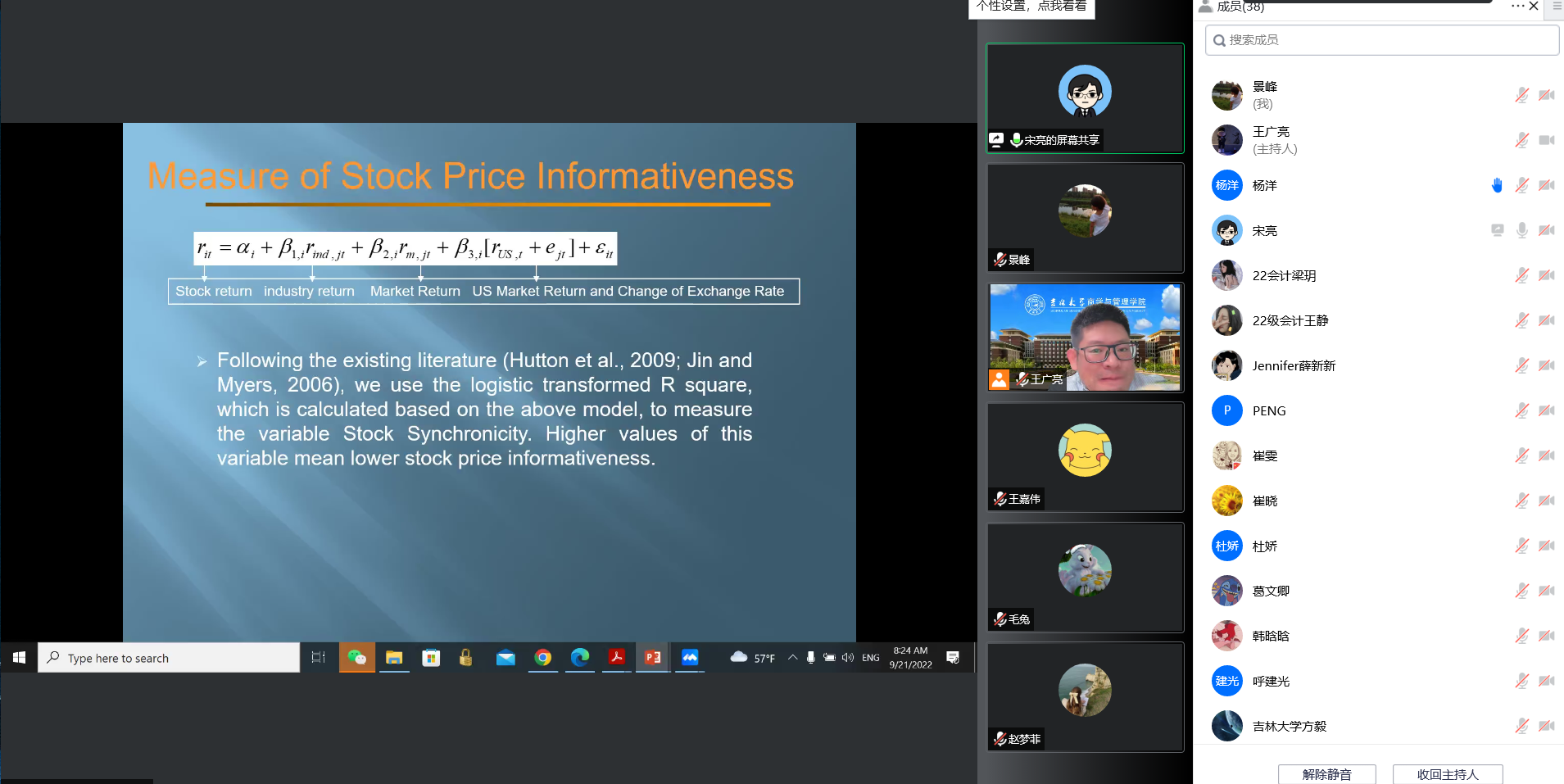The image size is (1564, 784).
Task: Click the muted microphone icon for PENG
Action: 1521,410
